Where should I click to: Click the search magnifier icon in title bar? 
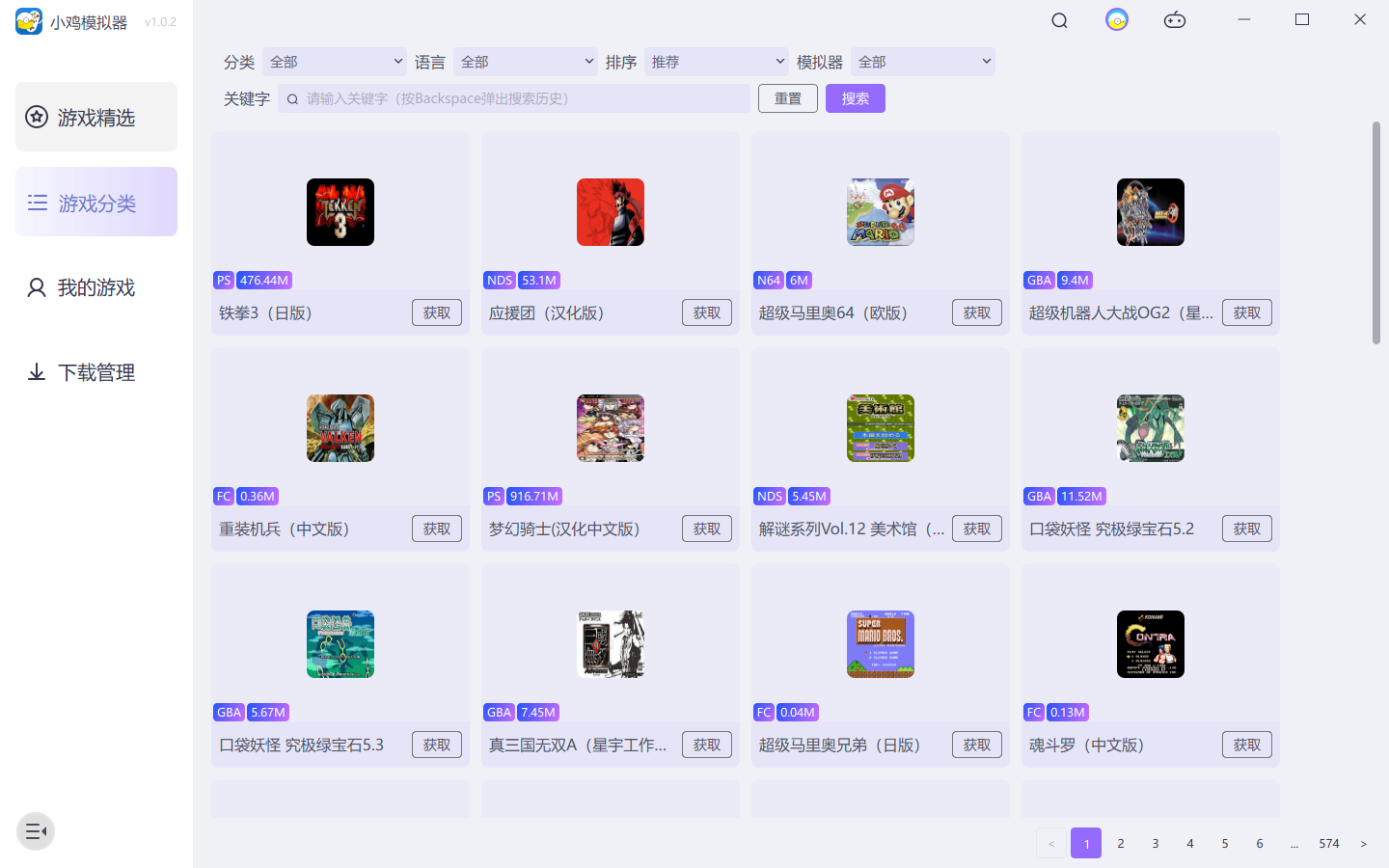coord(1059,20)
